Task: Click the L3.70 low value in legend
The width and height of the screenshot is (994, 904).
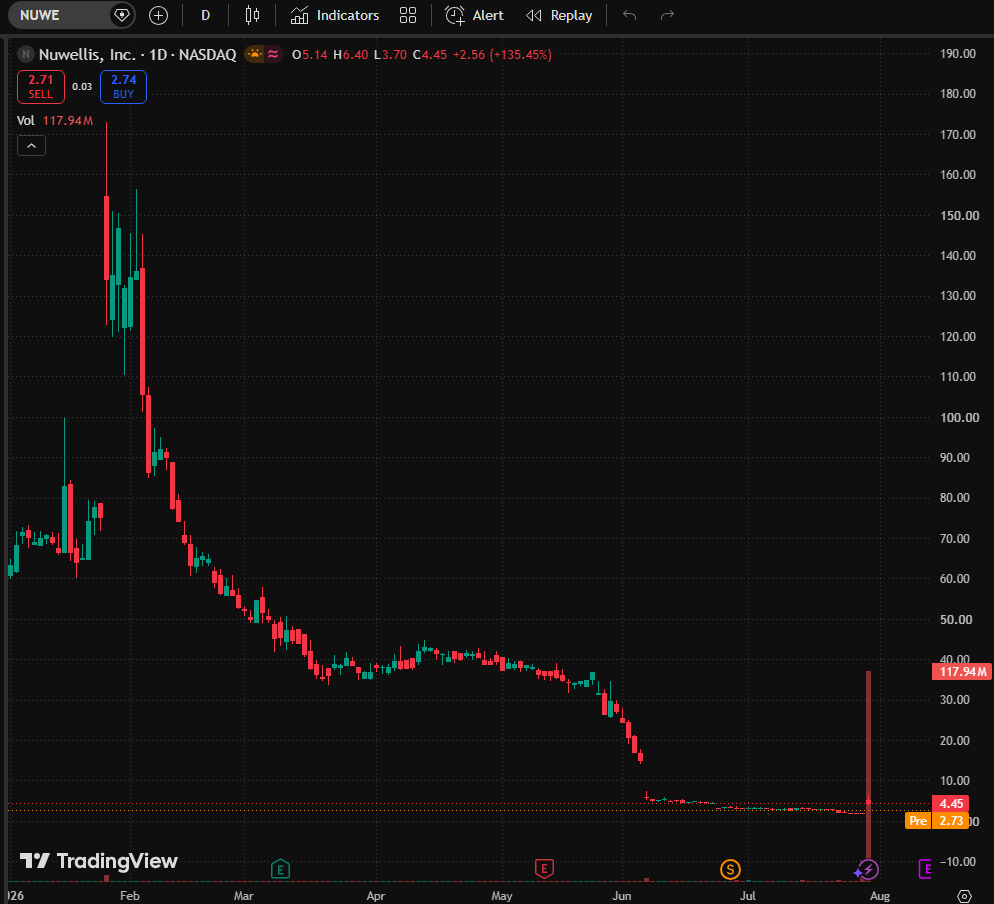Action: 390,55
